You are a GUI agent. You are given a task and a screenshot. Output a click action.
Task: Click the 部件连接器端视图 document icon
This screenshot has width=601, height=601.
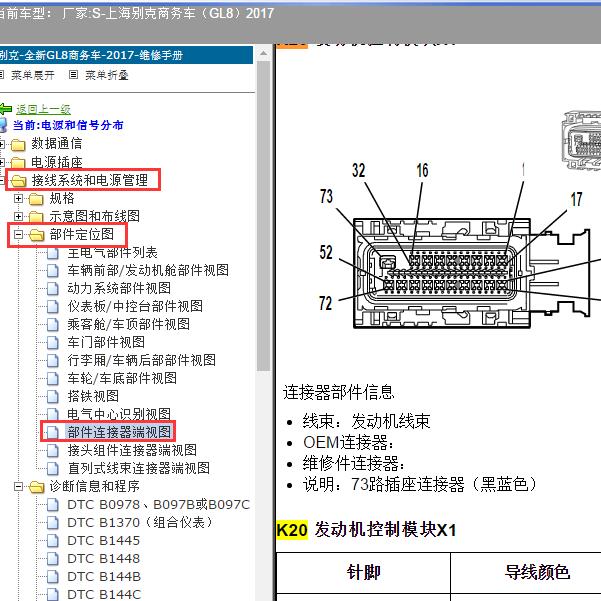point(53,433)
